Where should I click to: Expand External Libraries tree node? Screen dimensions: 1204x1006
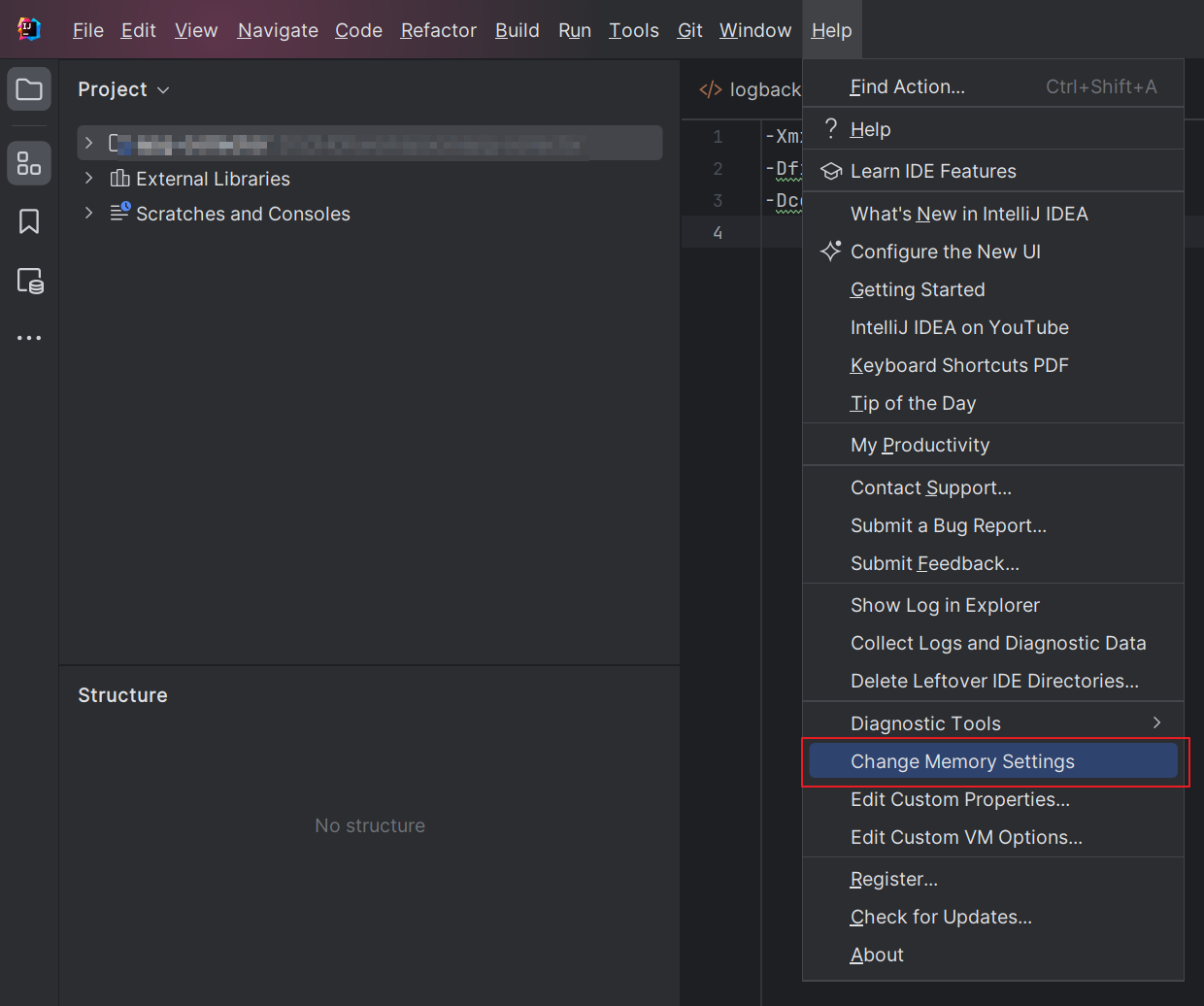88,178
